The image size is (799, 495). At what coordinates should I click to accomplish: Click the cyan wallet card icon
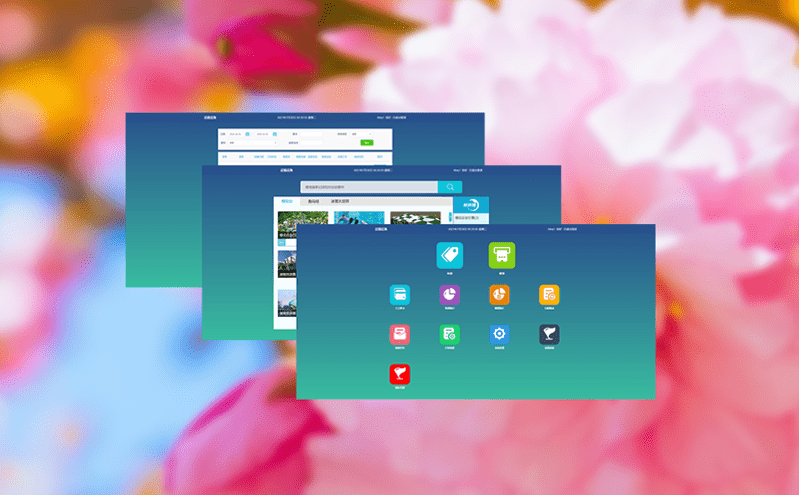(x=400, y=294)
